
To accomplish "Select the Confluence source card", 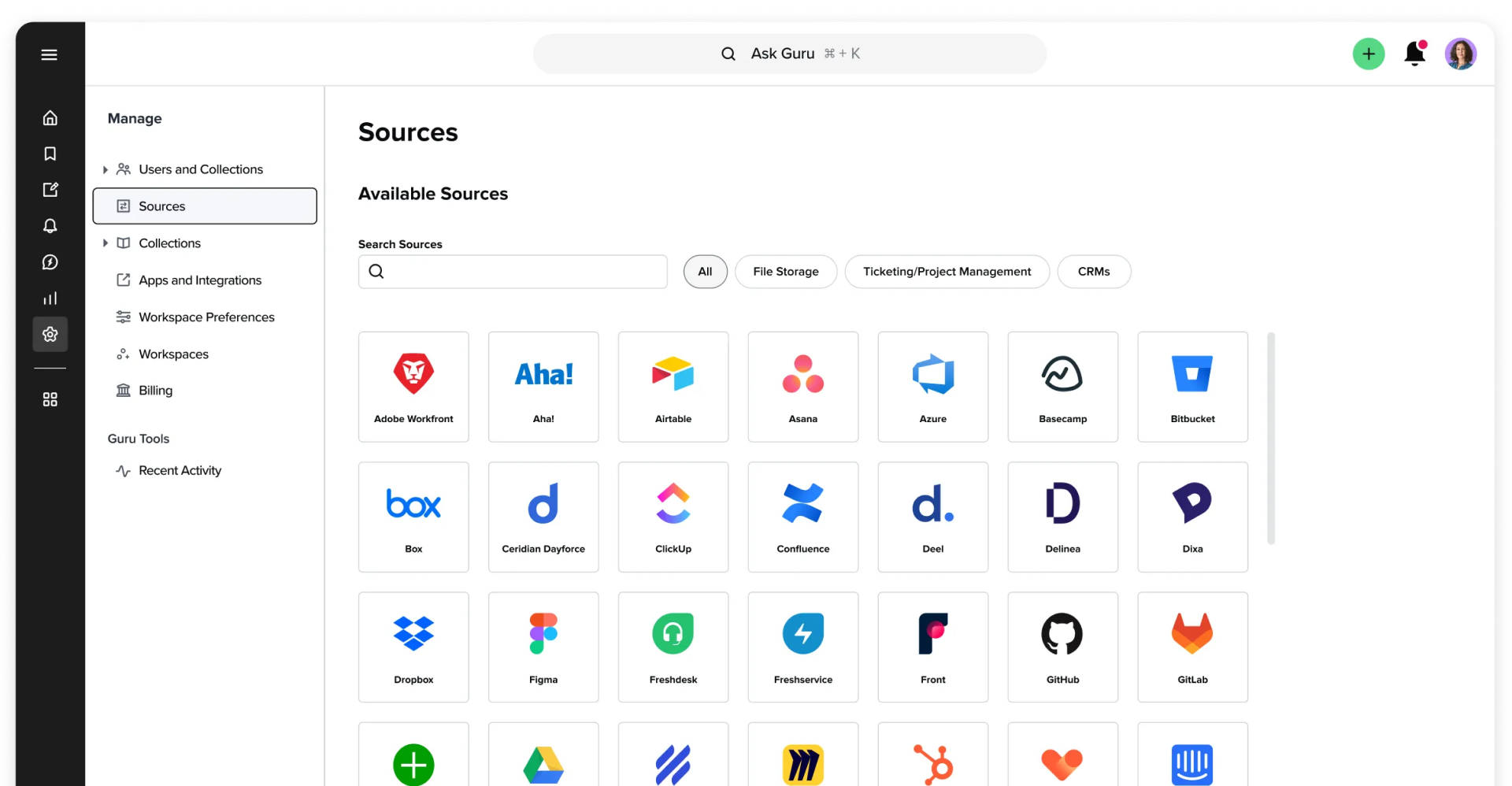I will tap(803, 517).
